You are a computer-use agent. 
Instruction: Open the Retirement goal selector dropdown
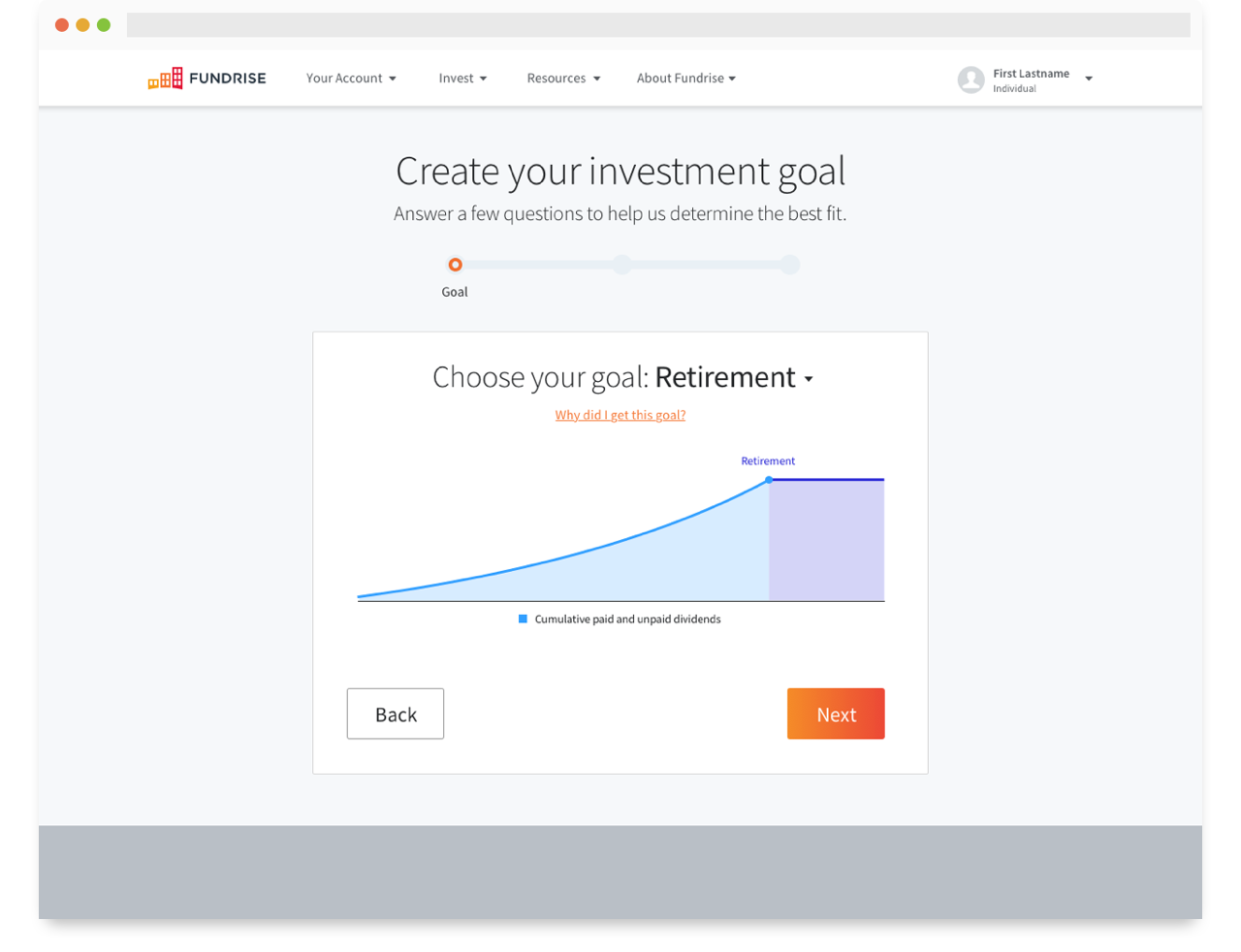(734, 377)
